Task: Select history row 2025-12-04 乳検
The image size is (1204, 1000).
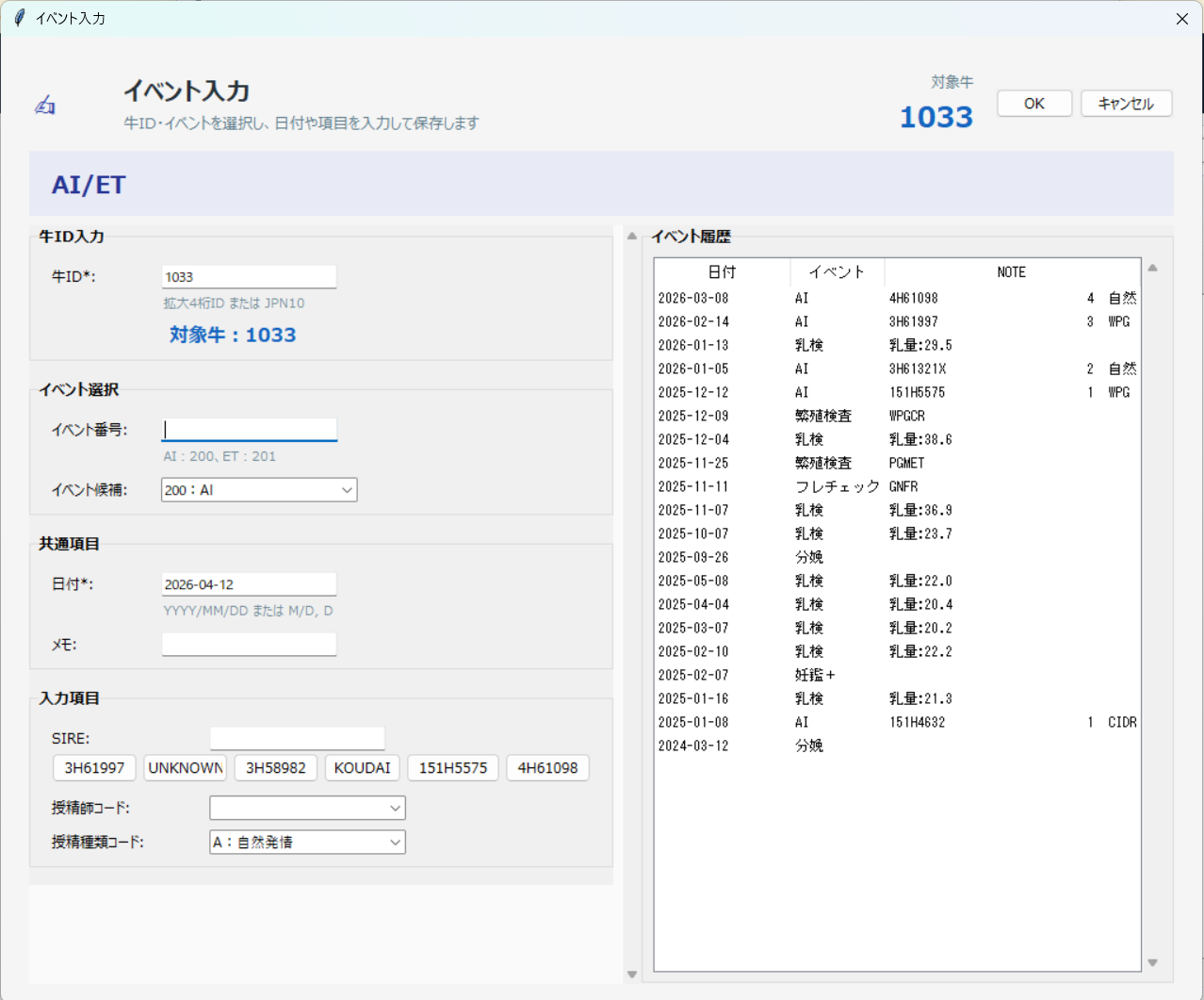Action: [897, 439]
